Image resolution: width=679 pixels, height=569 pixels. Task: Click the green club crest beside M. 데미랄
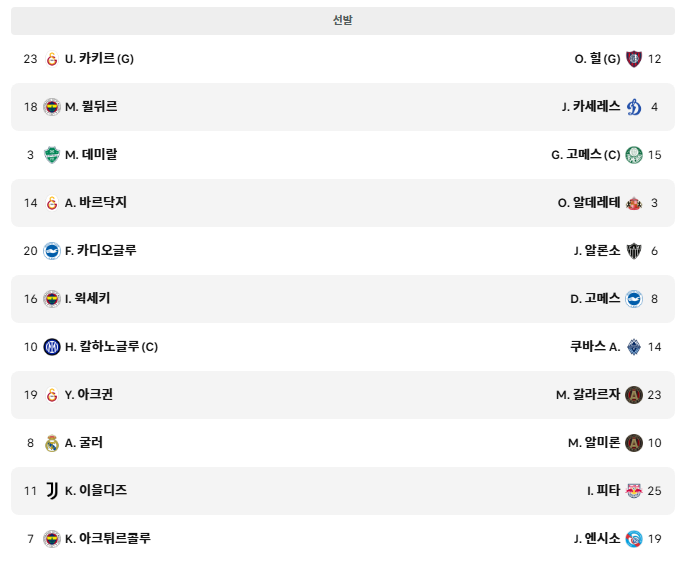click(x=52, y=155)
